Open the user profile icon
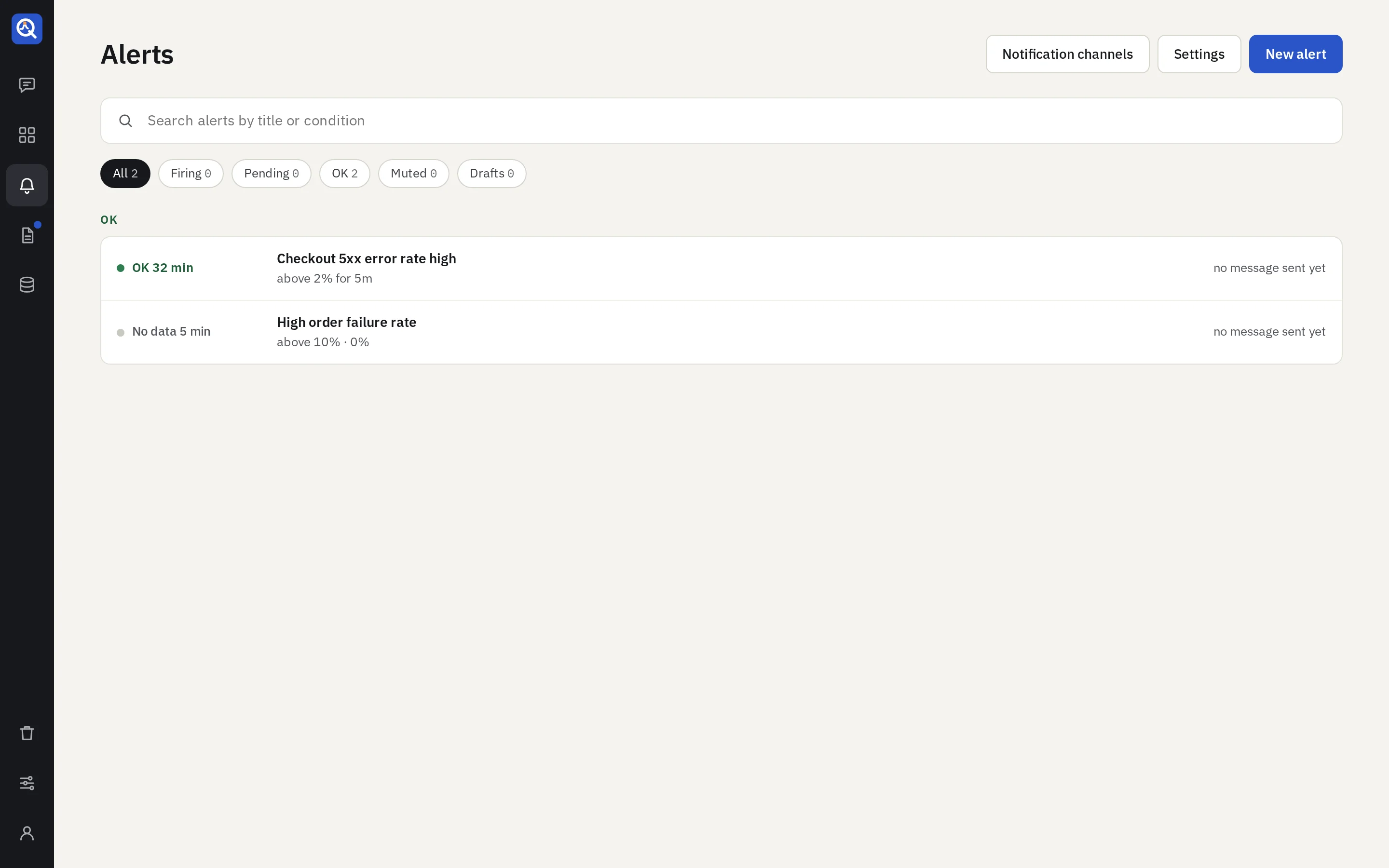This screenshot has height=868, width=1389. point(27,833)
